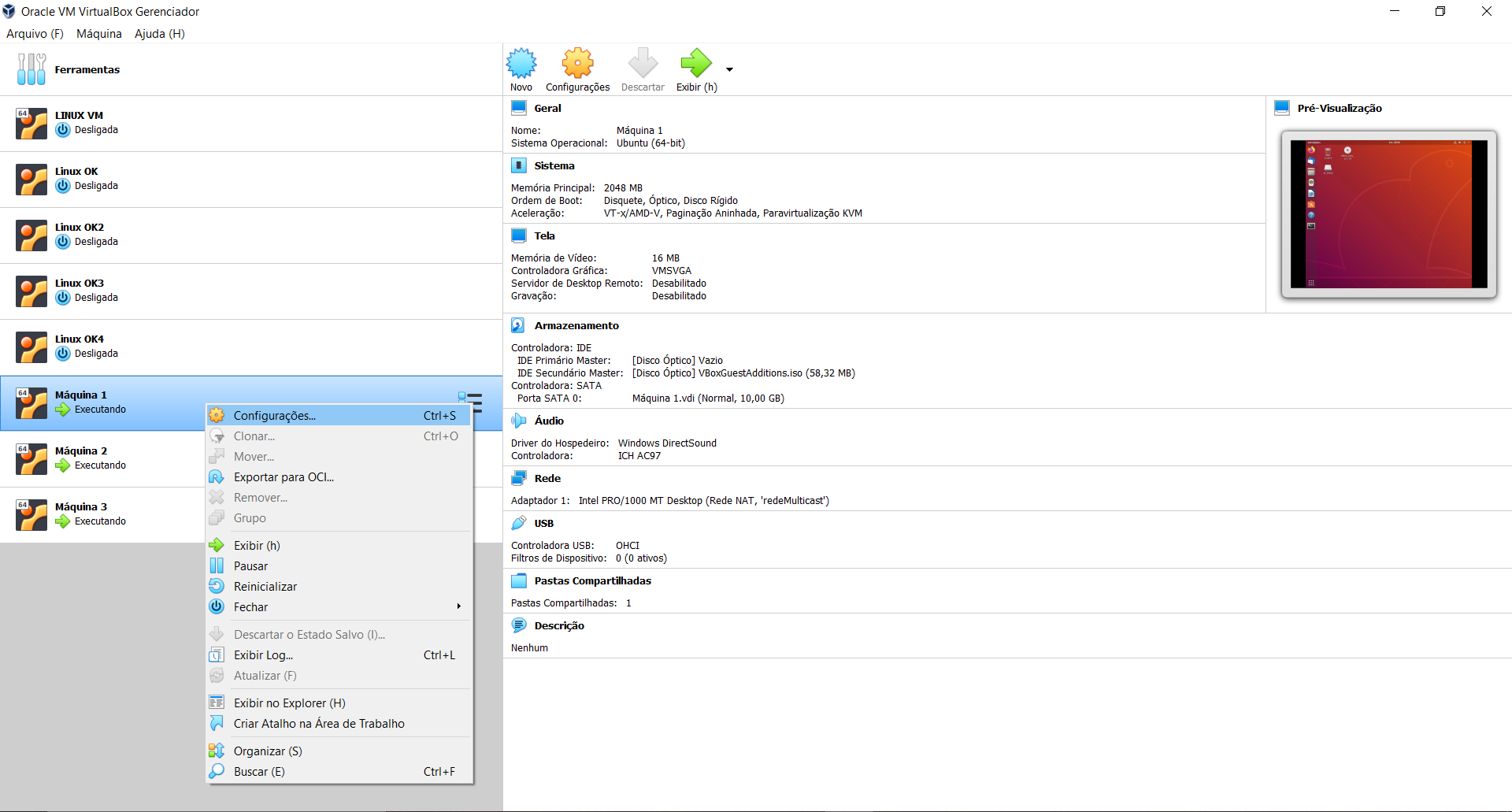
Task: Click the Rede section network icon
Action: click(x=519, y=478)
